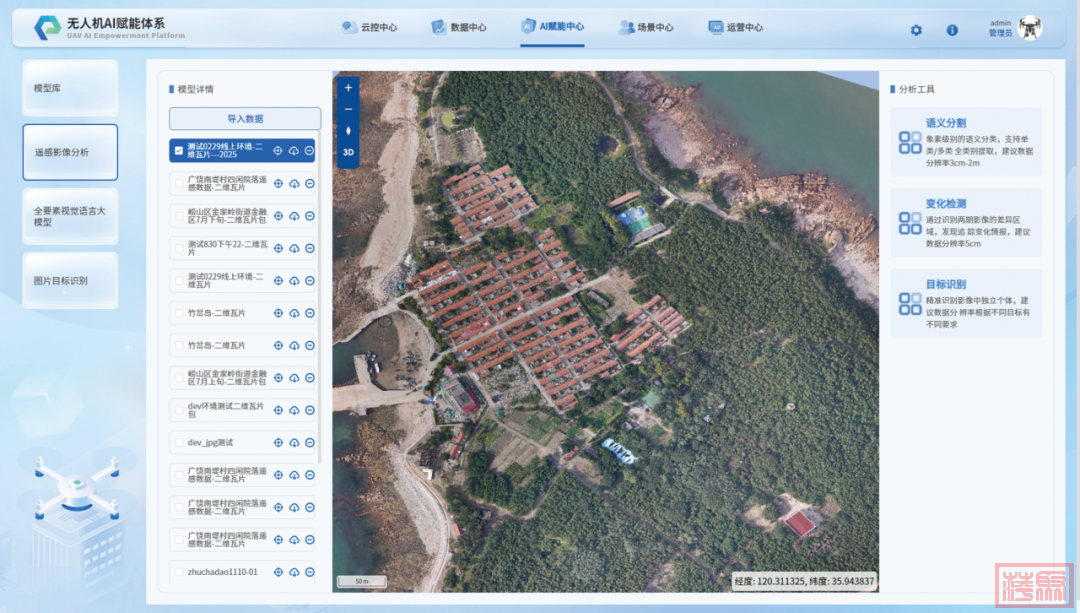Open settings via the gear icon
This screenshot has width=1080, height=613.
pos(916,30)
